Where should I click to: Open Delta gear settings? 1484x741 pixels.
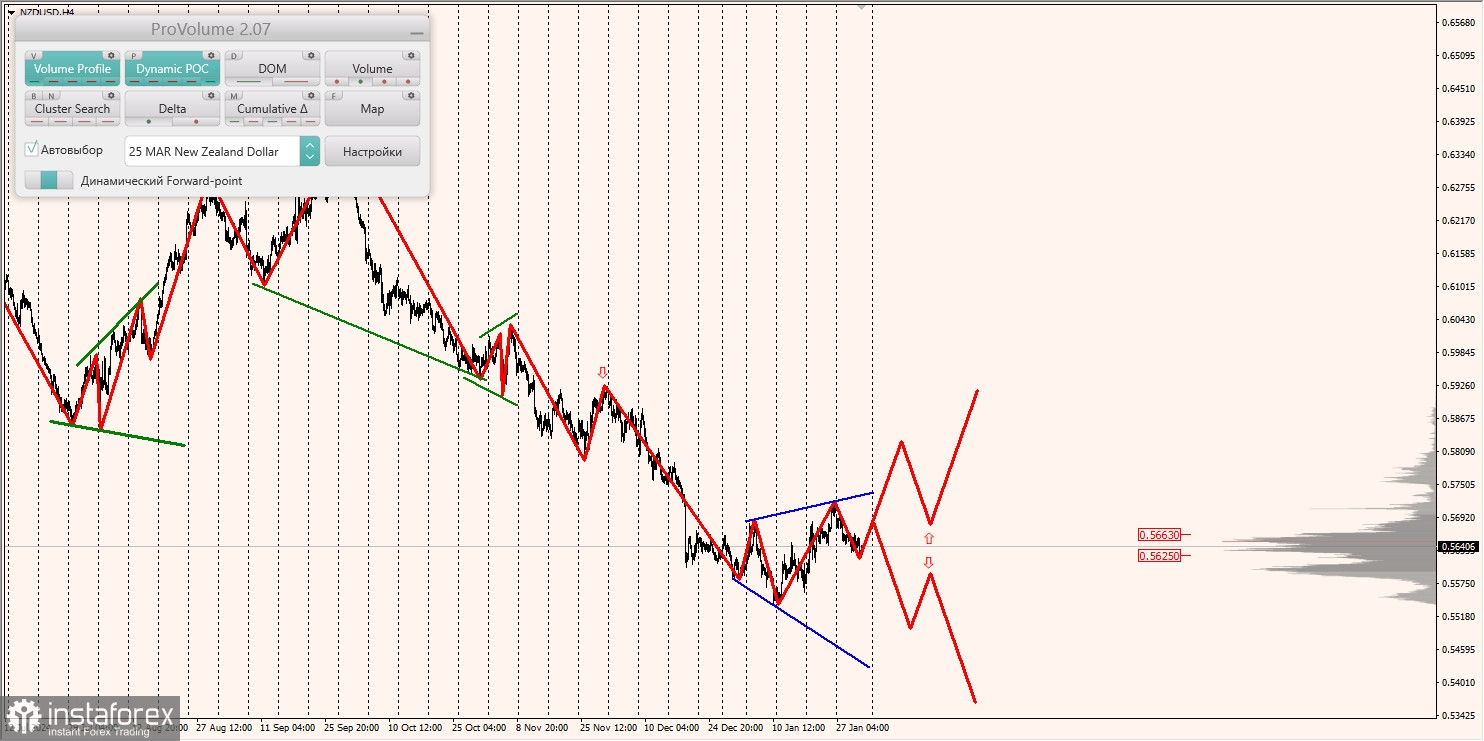point(211,96)
